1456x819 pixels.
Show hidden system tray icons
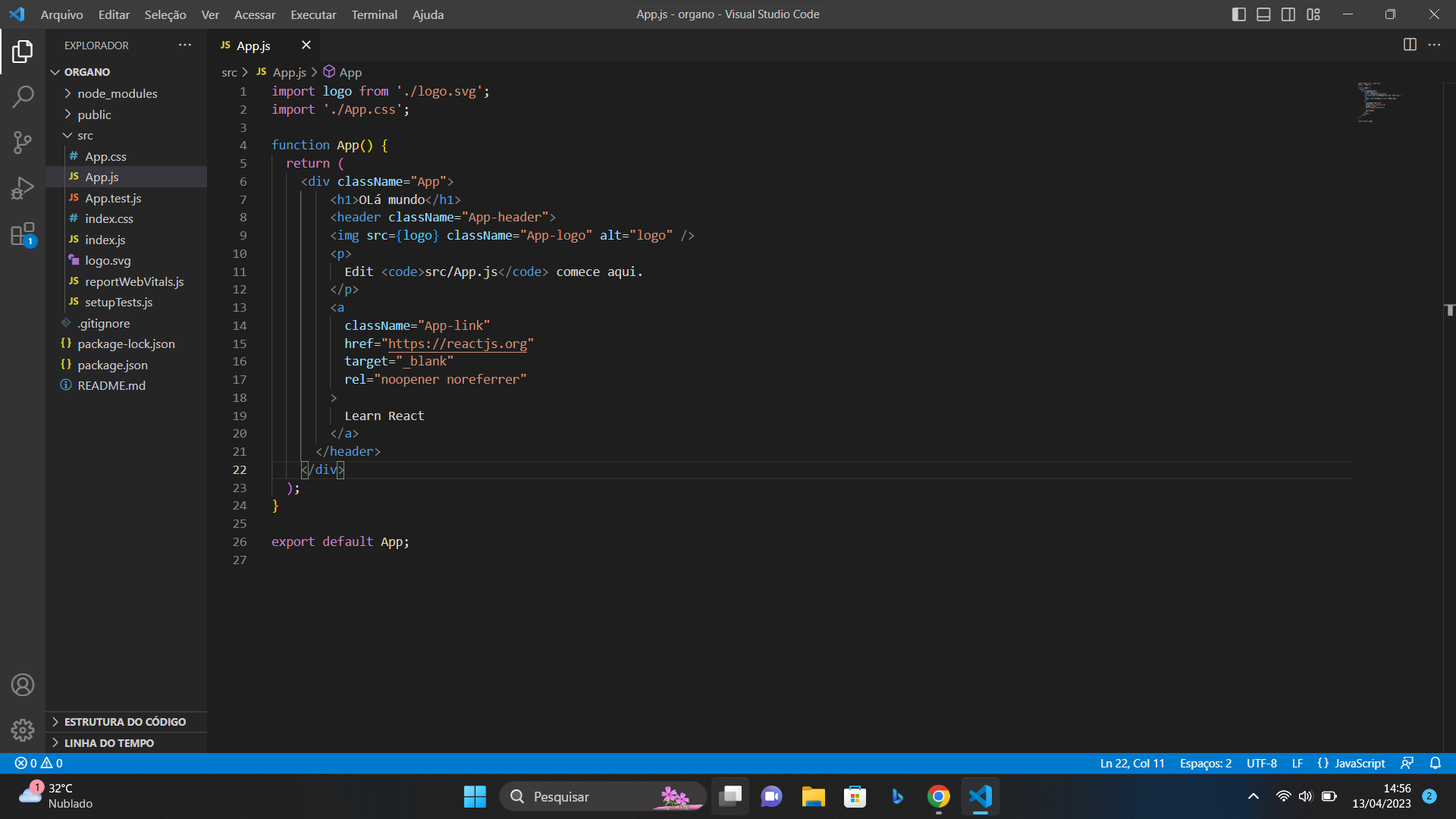coord(1253,796)
